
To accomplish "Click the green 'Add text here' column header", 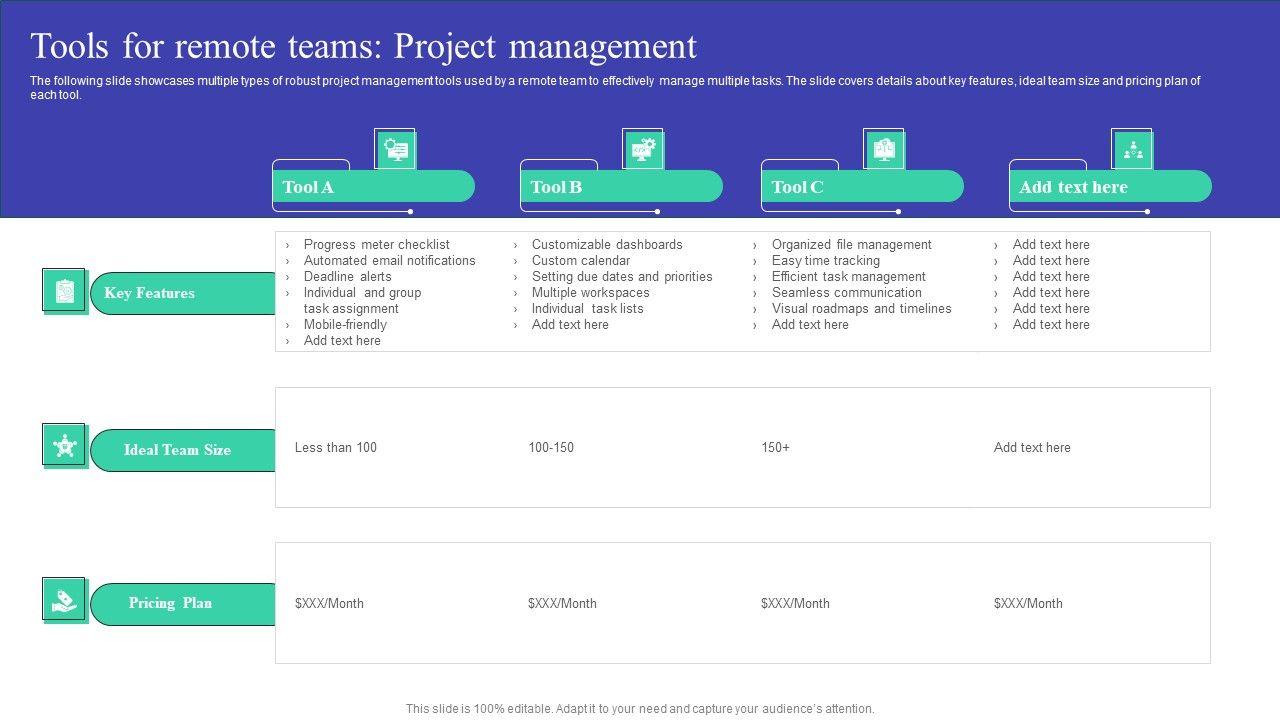I will pyautogui.click(x=1073, y=187).
